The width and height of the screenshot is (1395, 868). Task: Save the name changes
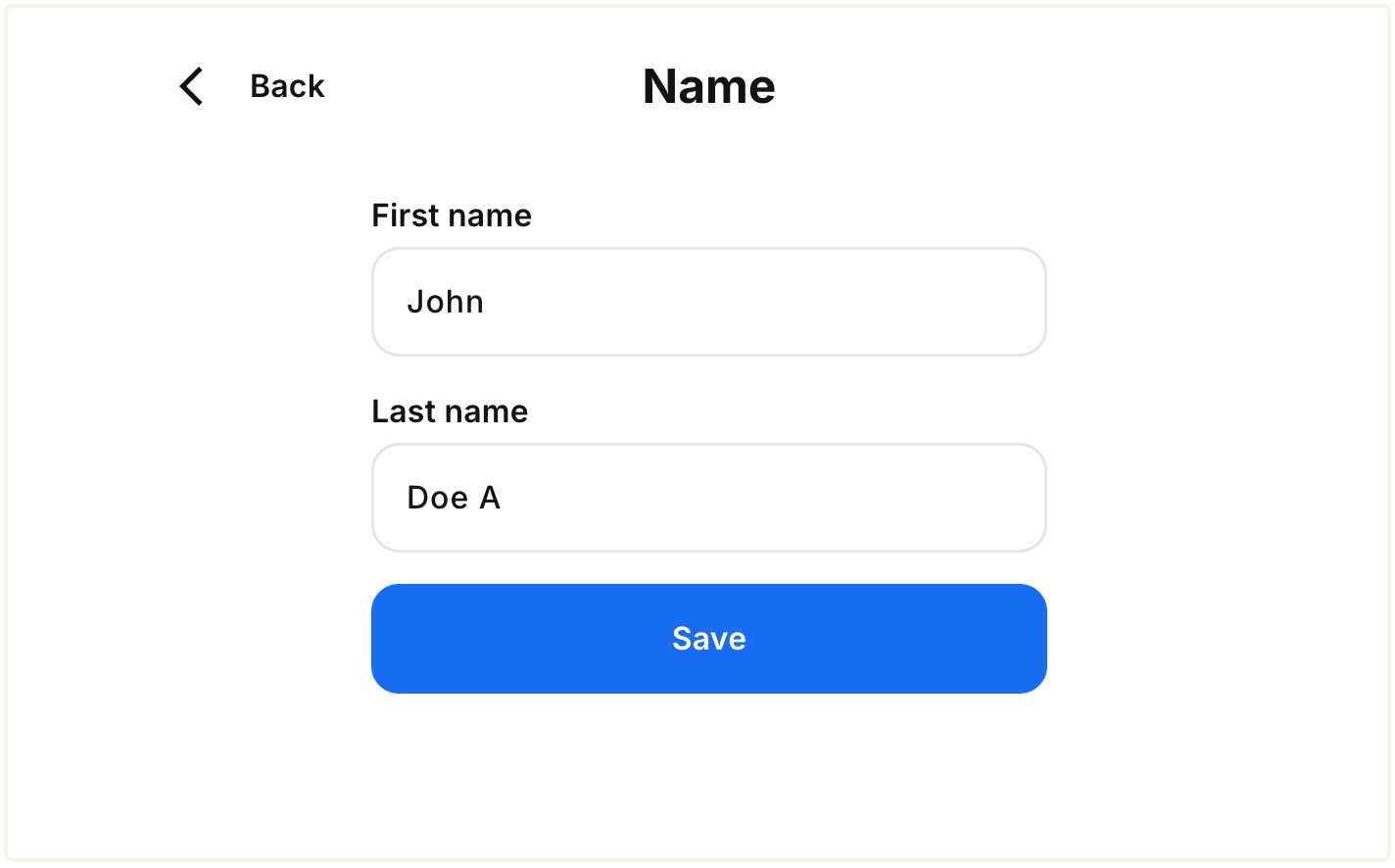pos(708,639)
